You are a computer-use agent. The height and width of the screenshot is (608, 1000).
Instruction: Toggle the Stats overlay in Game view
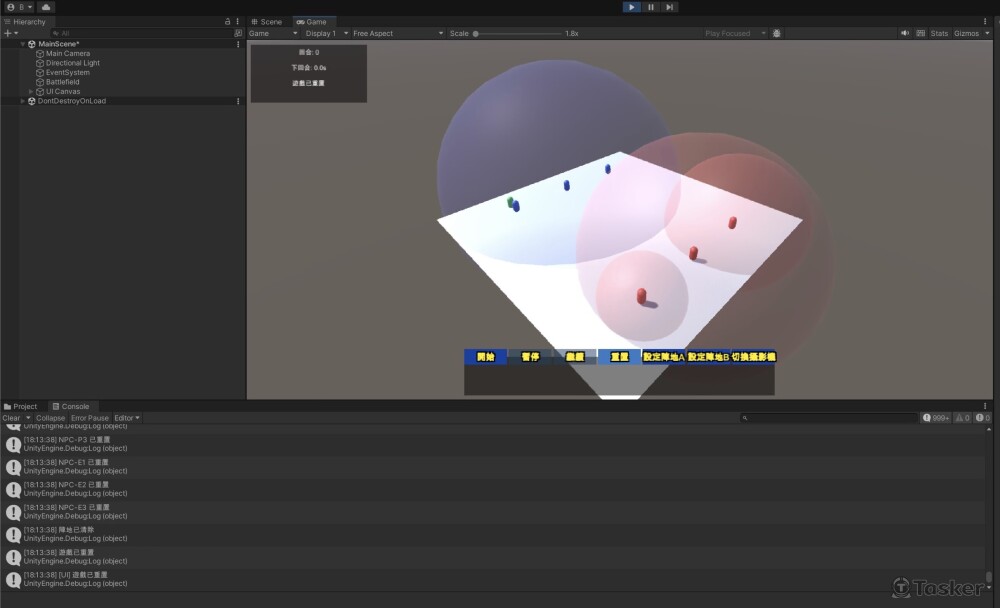pos(939,33)
